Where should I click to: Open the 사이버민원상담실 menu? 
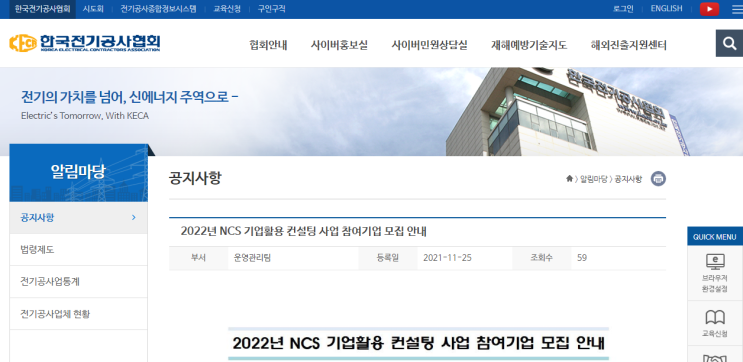click(x=429, y=45)
